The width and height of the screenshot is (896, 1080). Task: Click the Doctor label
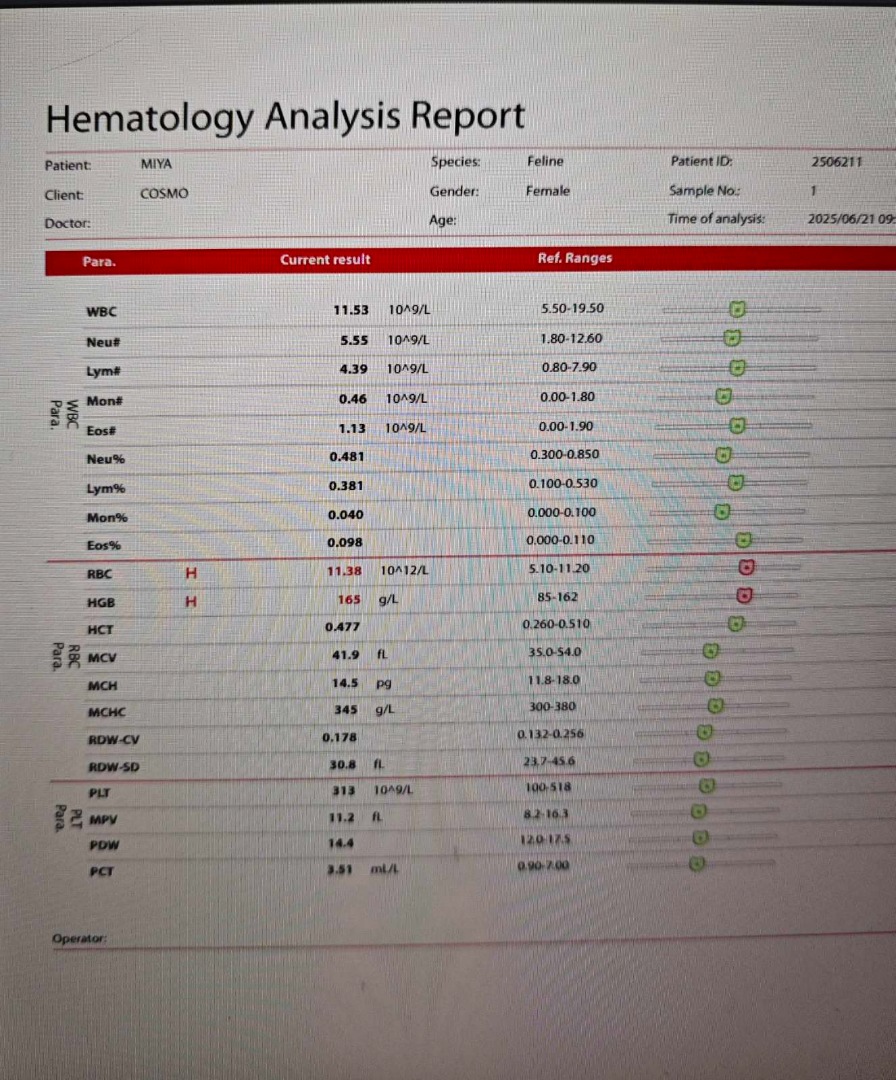click(x=67, y=224)
